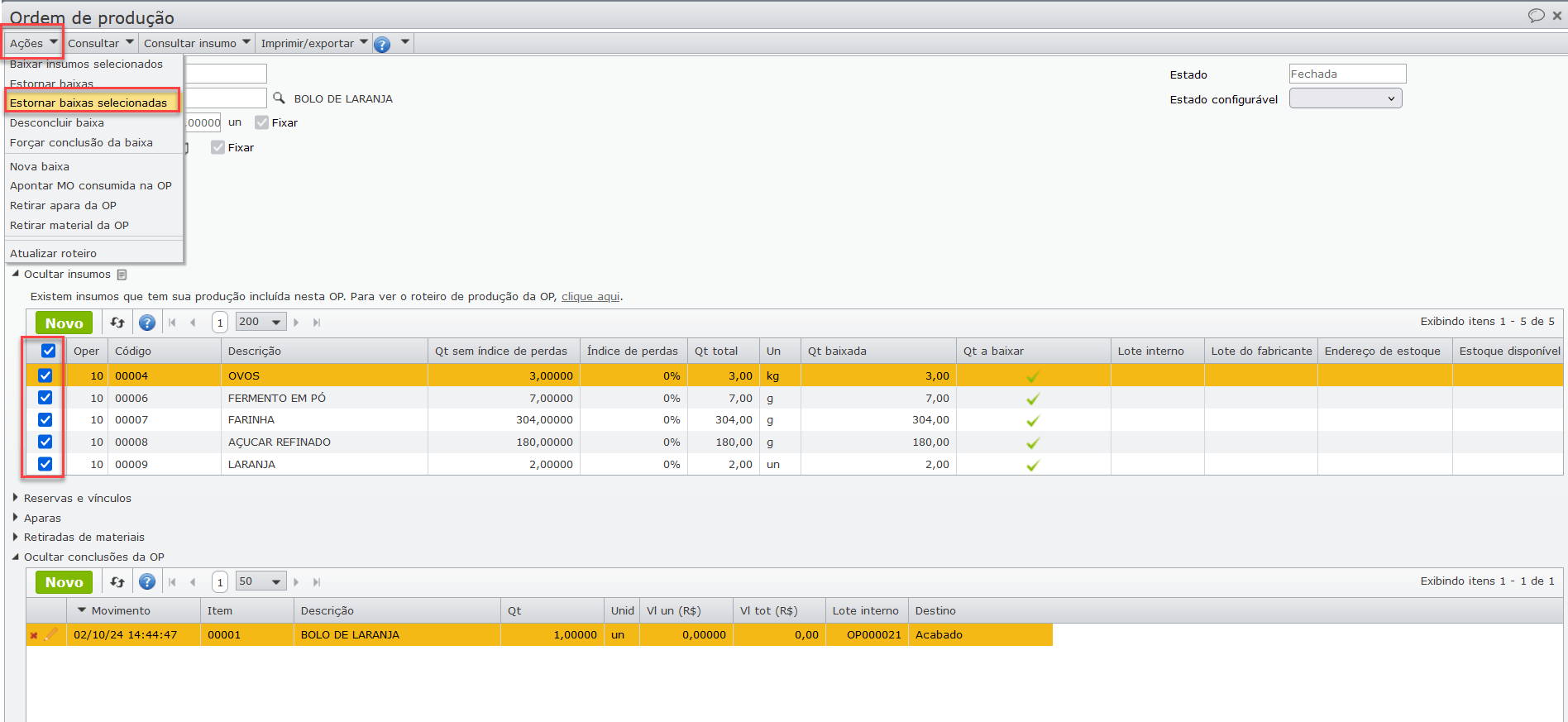The image size is (1568, 722).
Task: Go to last page of insumos table
Action: pos(317,323)
